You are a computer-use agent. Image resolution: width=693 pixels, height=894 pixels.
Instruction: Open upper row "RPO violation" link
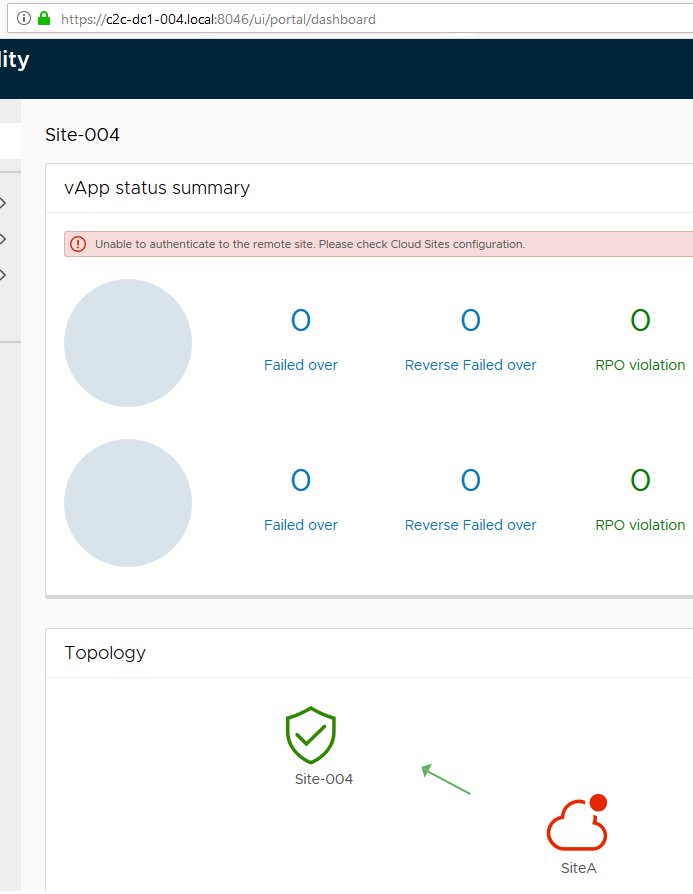point(640,365)
